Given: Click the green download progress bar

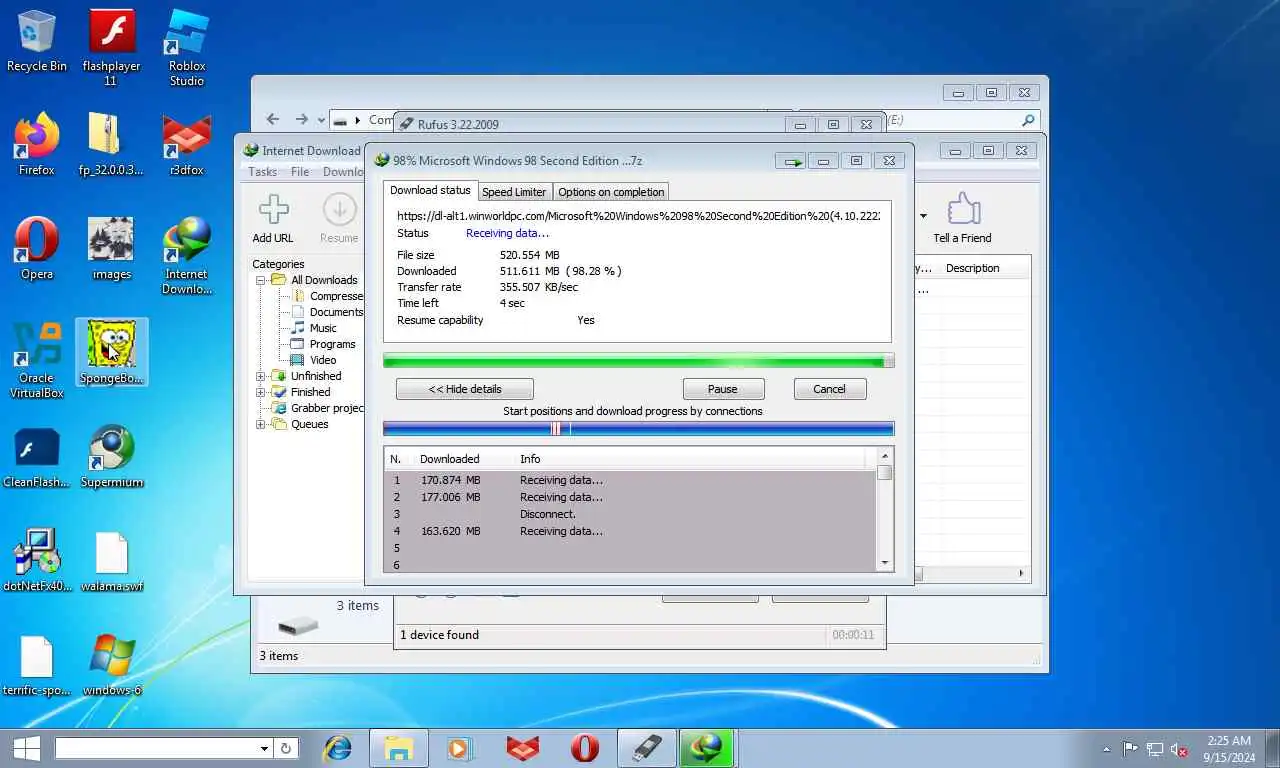Looking at the screenshot, I should tap(638, 361).
